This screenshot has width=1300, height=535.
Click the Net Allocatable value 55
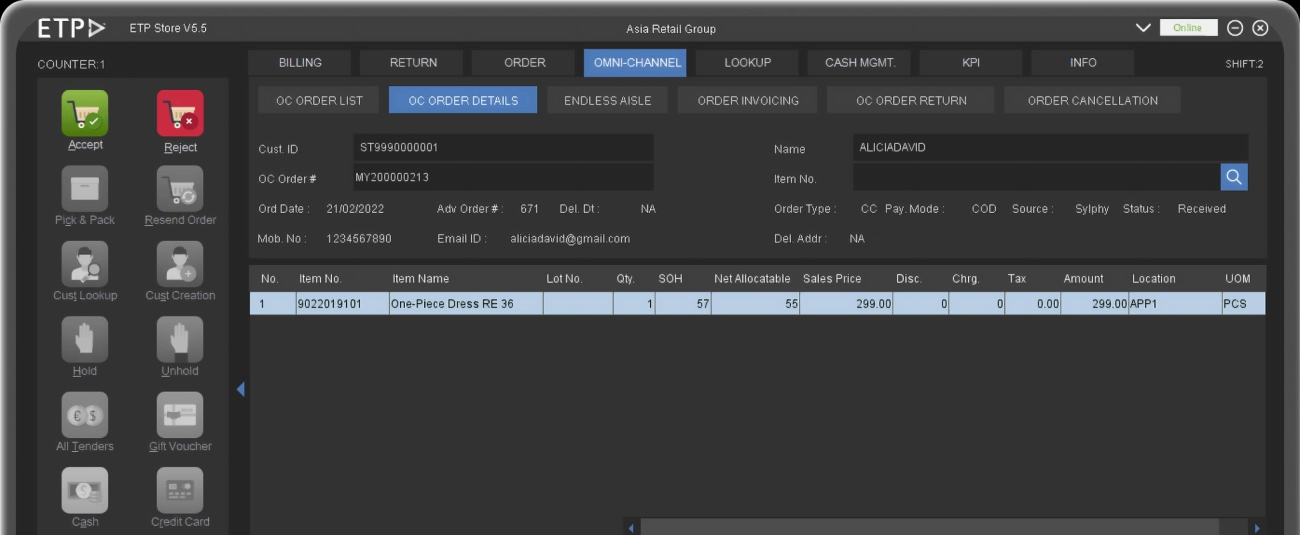[x=755, y=304]
